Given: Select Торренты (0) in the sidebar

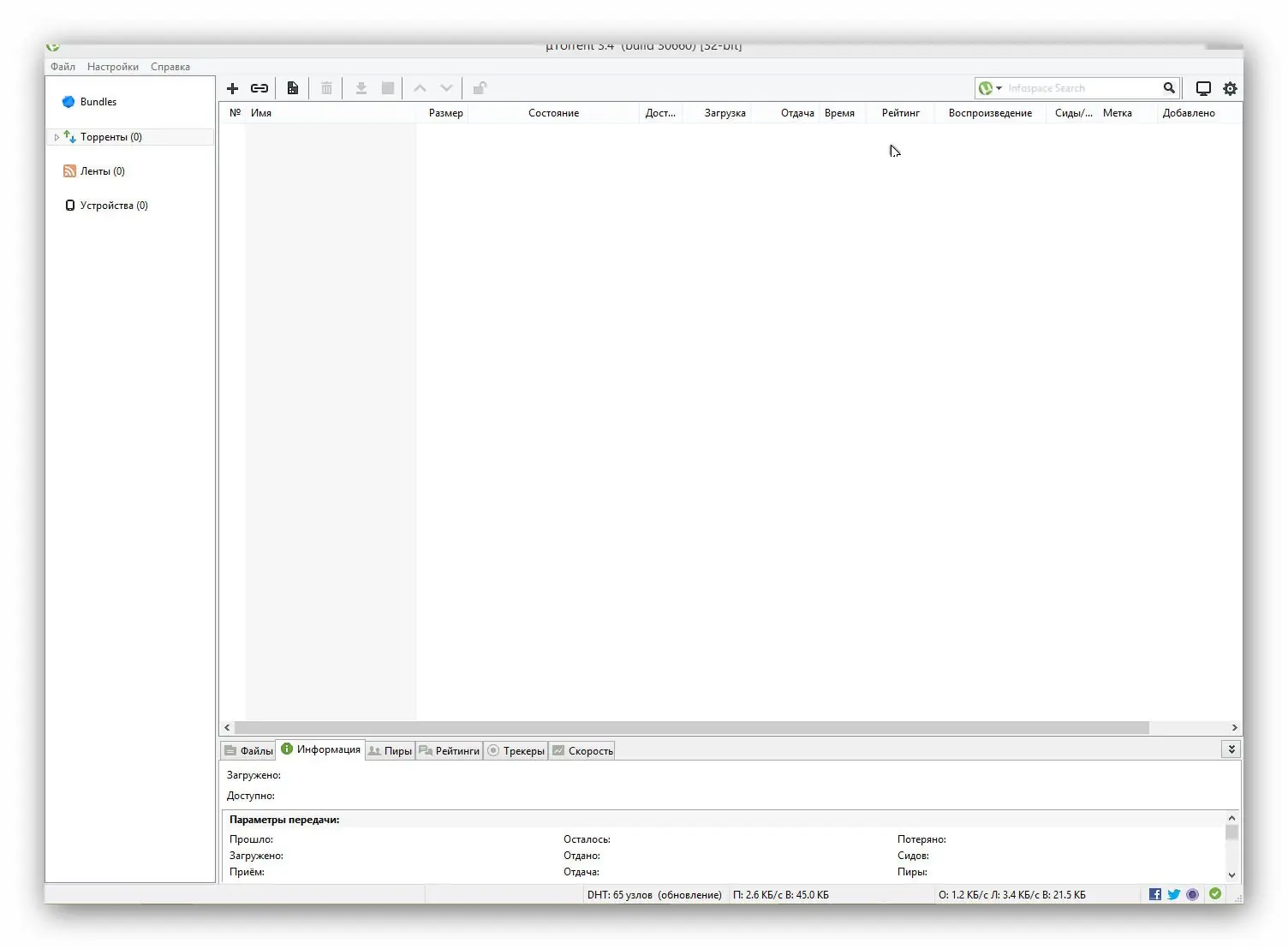Looking at the screenshot, I should tap(111, 137).
